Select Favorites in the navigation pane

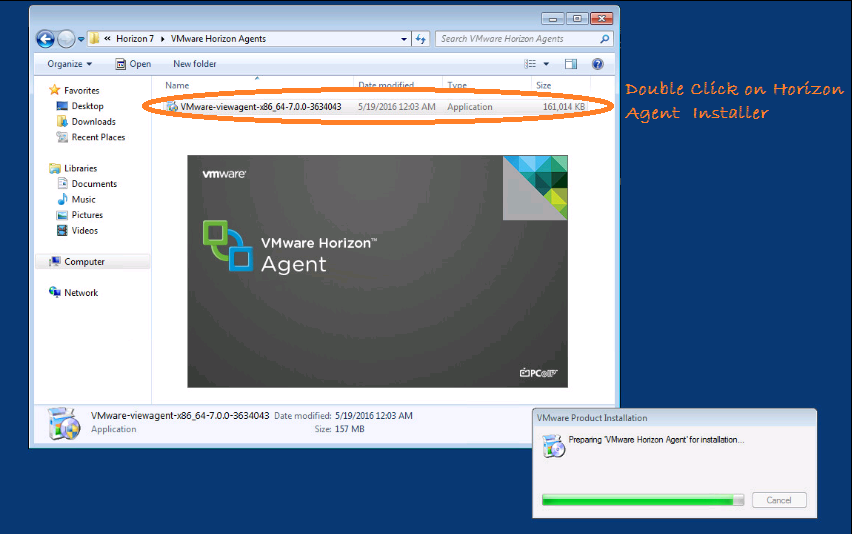(82, 91)
